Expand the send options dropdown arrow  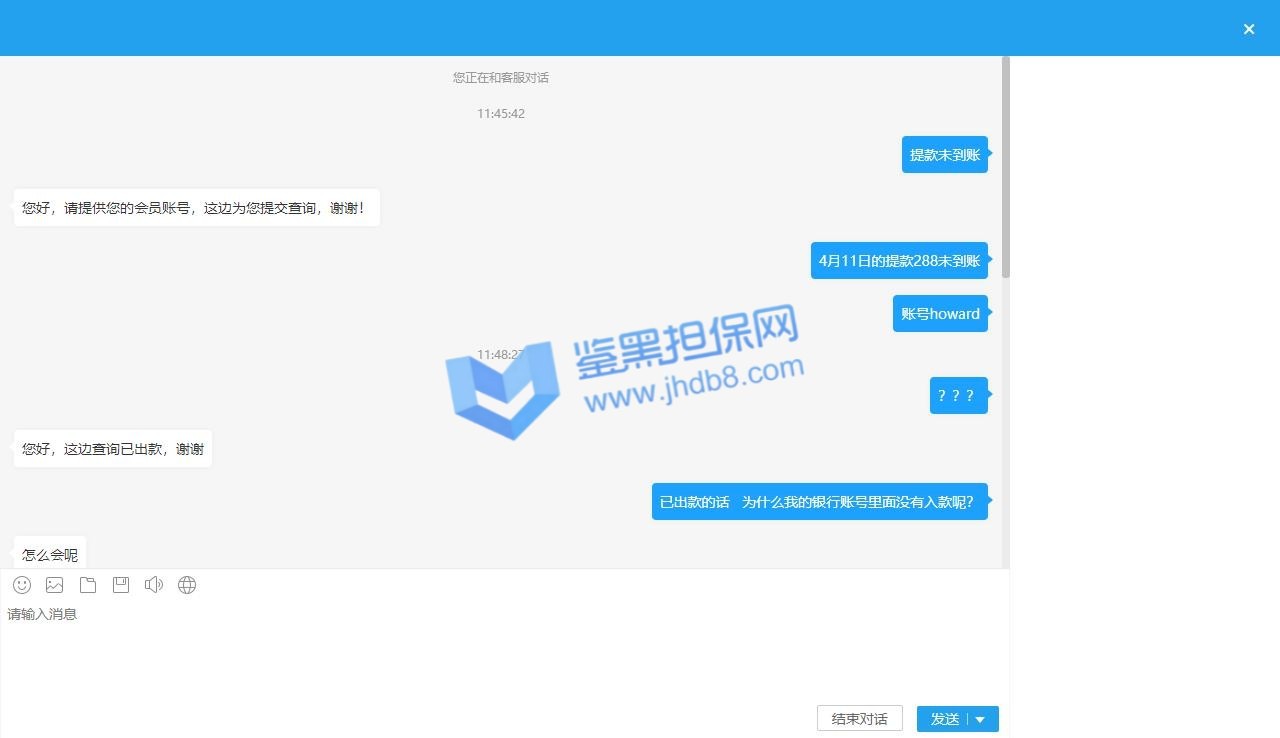981,719
